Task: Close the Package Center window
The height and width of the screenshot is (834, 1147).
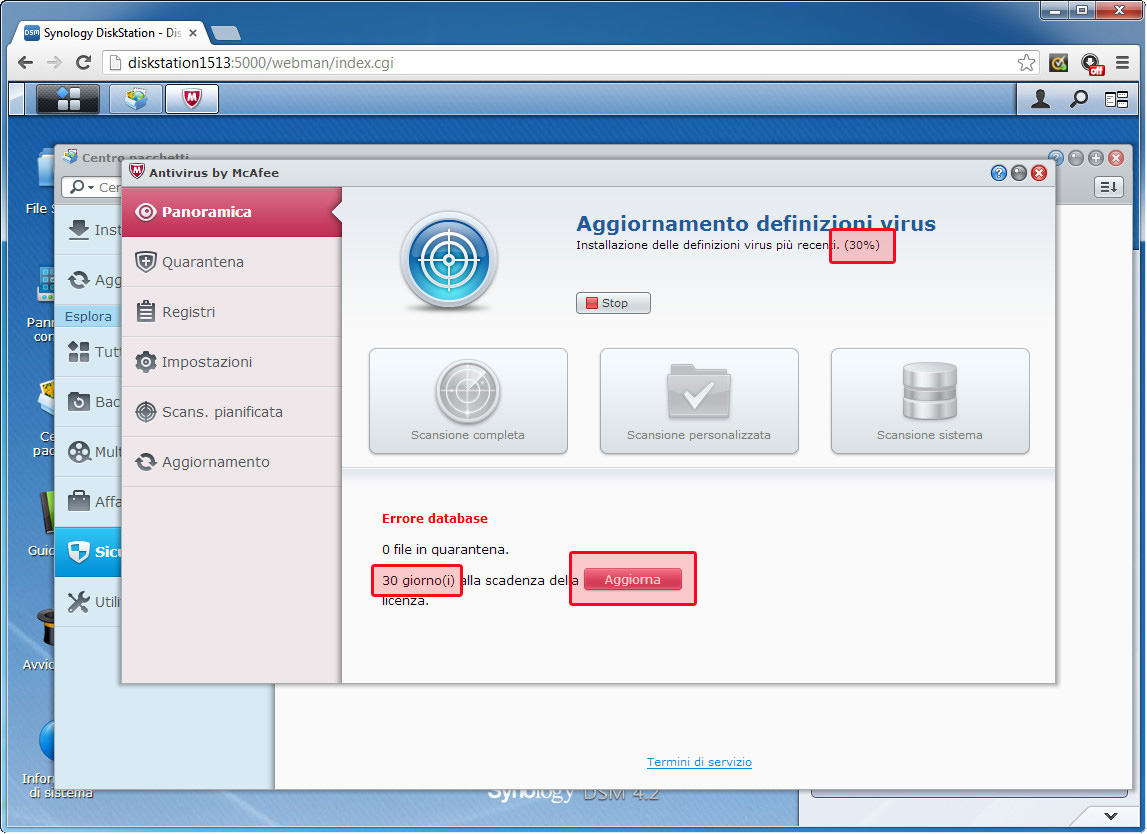Action: coord(1116,158)
